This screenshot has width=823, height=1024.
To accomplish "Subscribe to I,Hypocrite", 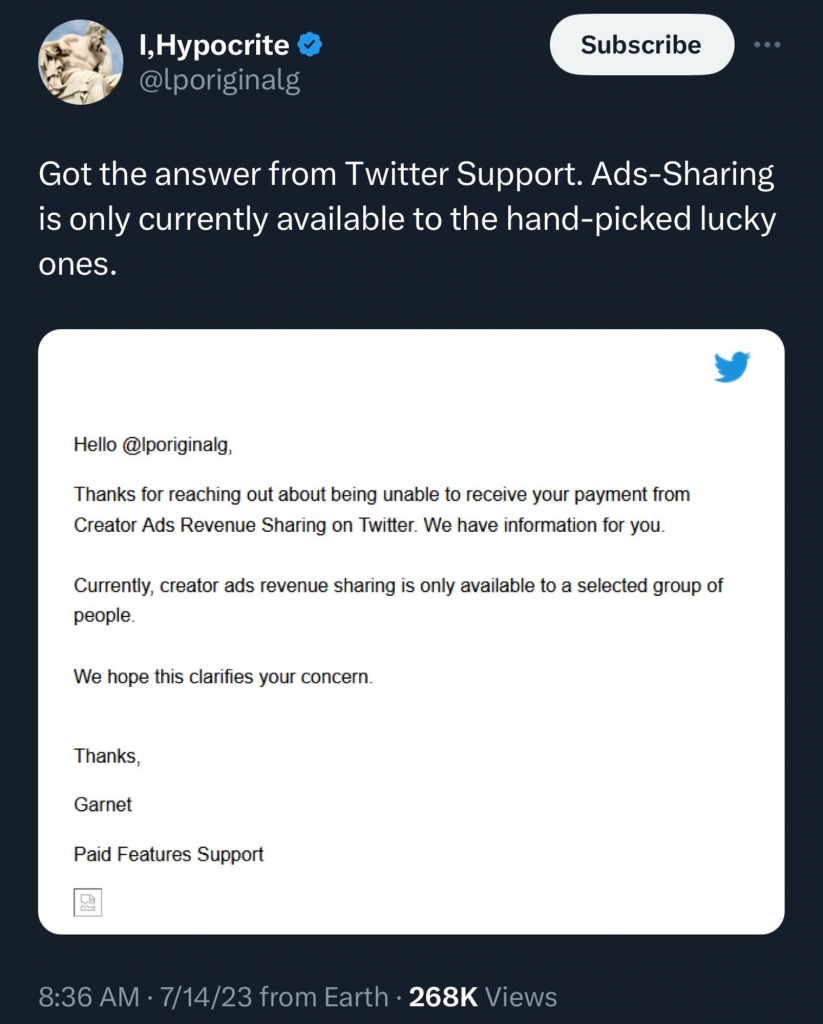I will coord(641,45).
